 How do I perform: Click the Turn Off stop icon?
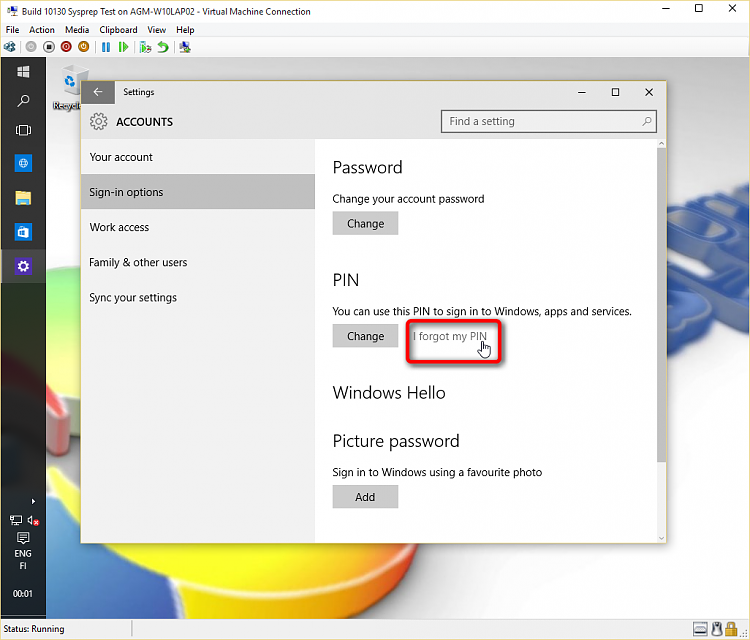pyautogui.click(x=49, y=47)
